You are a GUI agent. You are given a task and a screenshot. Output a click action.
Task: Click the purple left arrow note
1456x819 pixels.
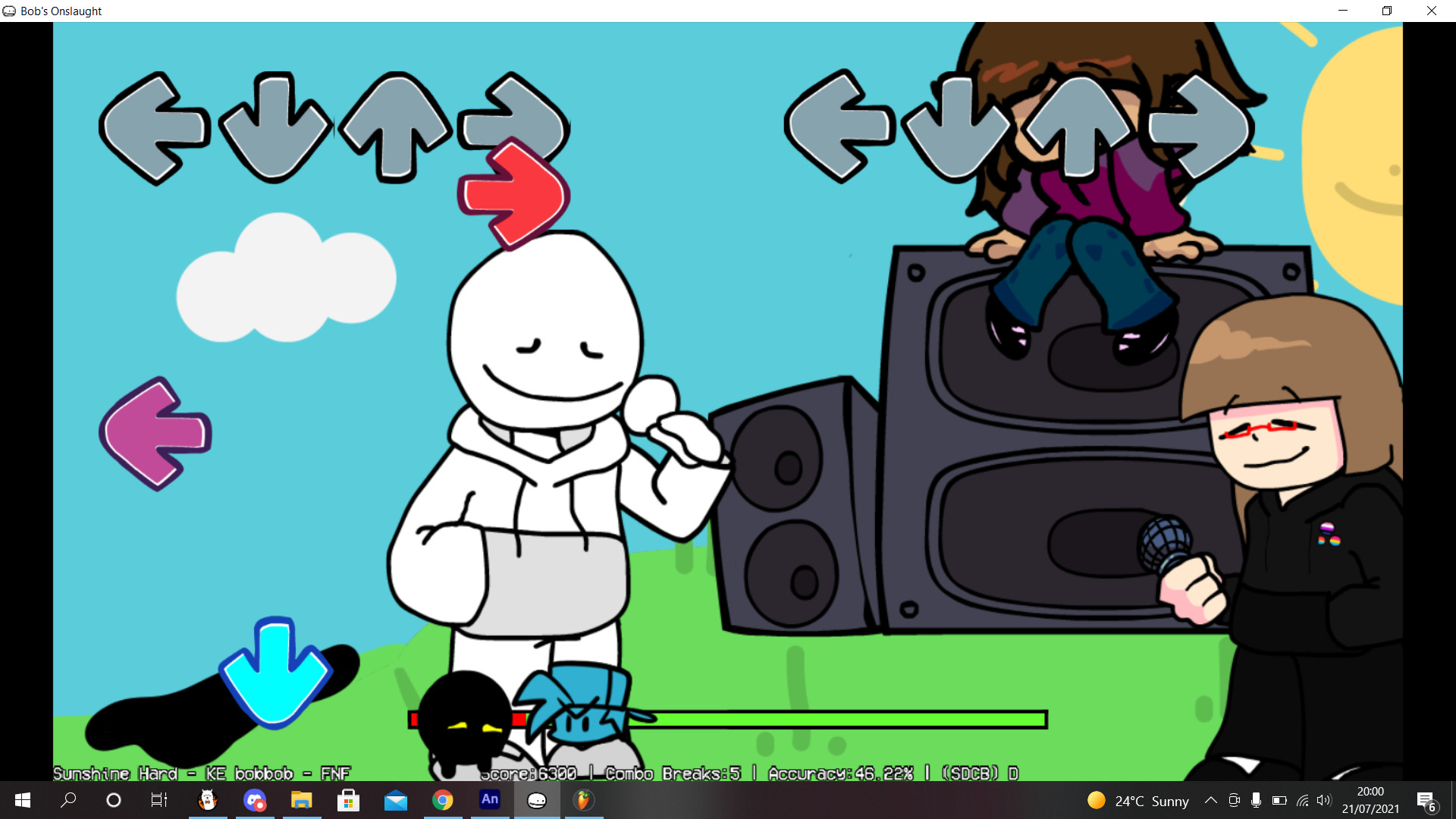tap(155, 433)
